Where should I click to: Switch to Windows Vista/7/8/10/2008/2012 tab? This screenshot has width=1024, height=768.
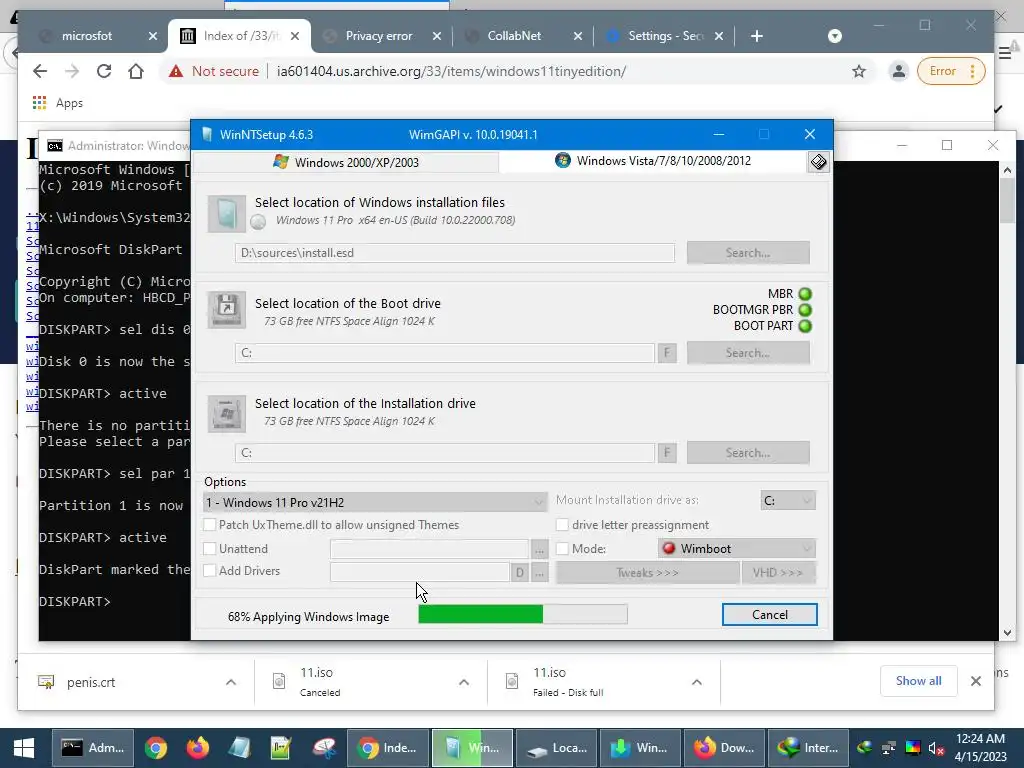tap(653, 161)
